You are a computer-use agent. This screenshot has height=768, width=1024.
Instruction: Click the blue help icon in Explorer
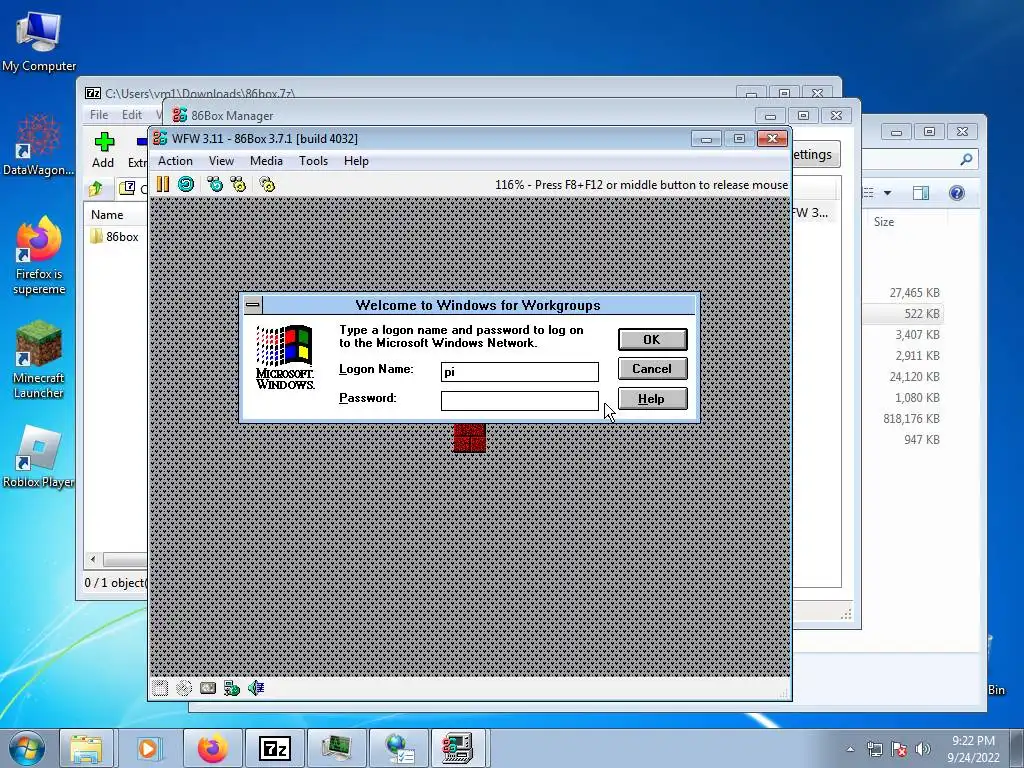[957, 193]
